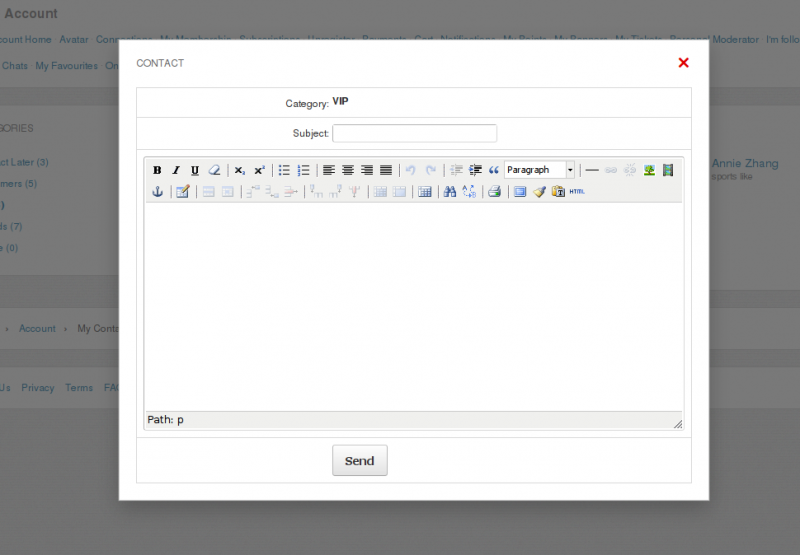Open the find and replace tool
Image resolution: width=800 pixels, height=555 pixels.
pyautogui.click(x=469, y=192)
